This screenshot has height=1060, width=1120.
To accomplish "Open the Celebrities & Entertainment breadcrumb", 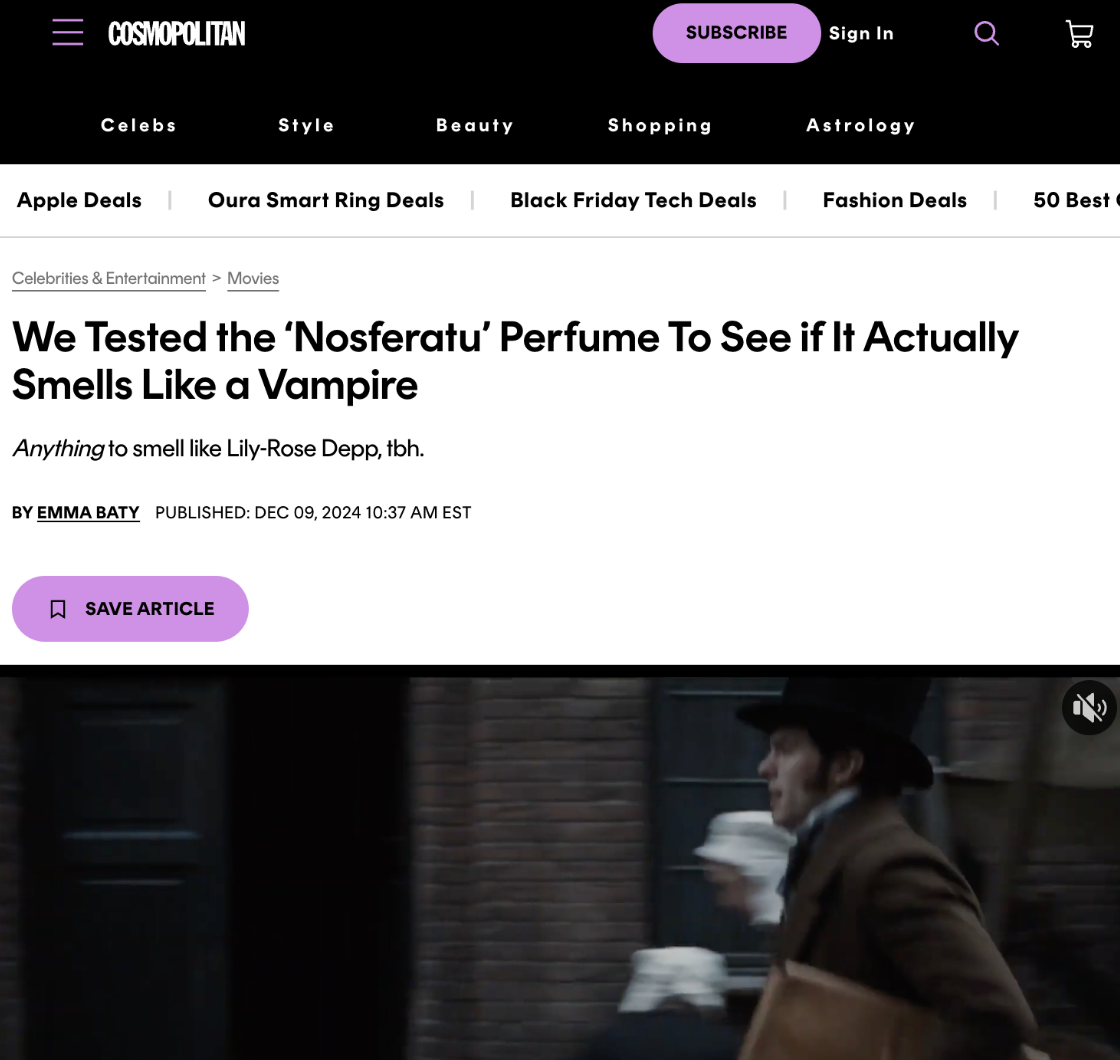I will point(109,279).
